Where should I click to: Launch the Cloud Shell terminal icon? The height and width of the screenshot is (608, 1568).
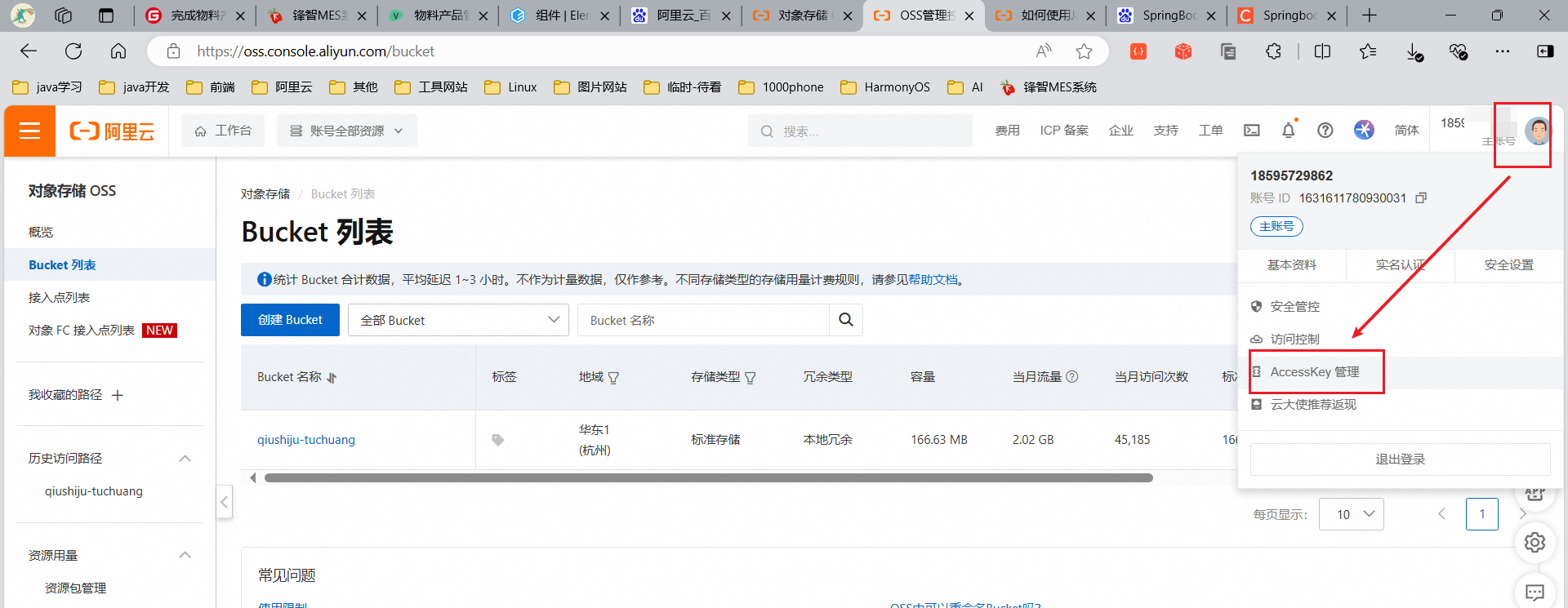coord(1251,131)
